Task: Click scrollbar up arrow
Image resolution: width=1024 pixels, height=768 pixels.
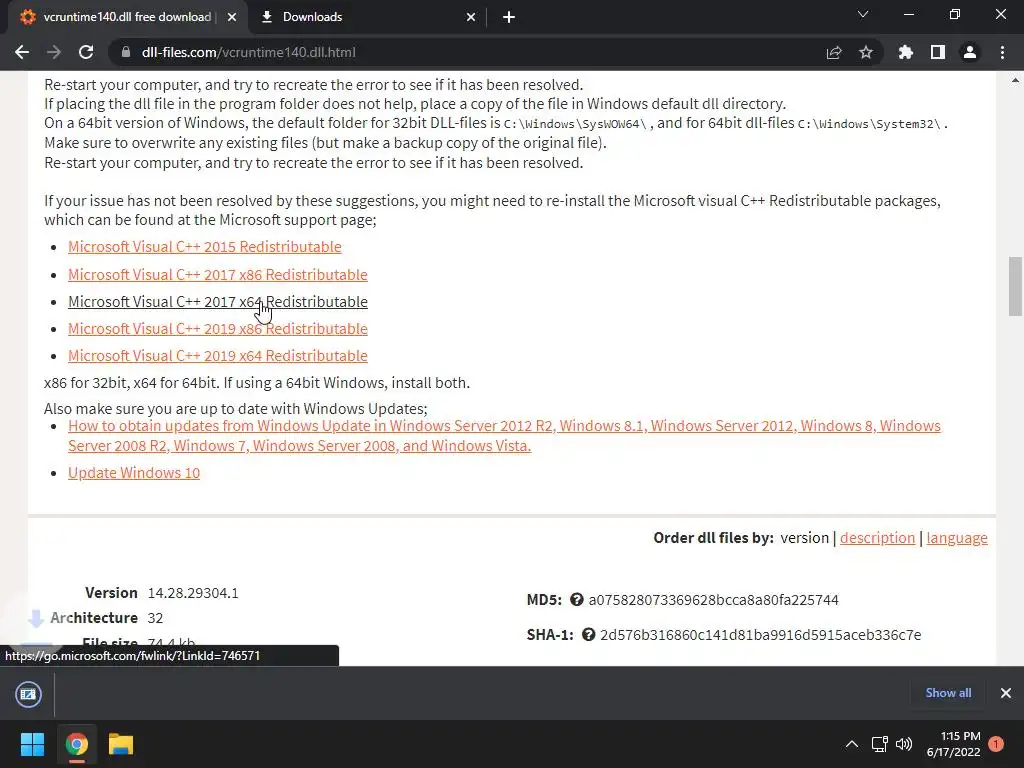Action: [x=1015, y=80]
